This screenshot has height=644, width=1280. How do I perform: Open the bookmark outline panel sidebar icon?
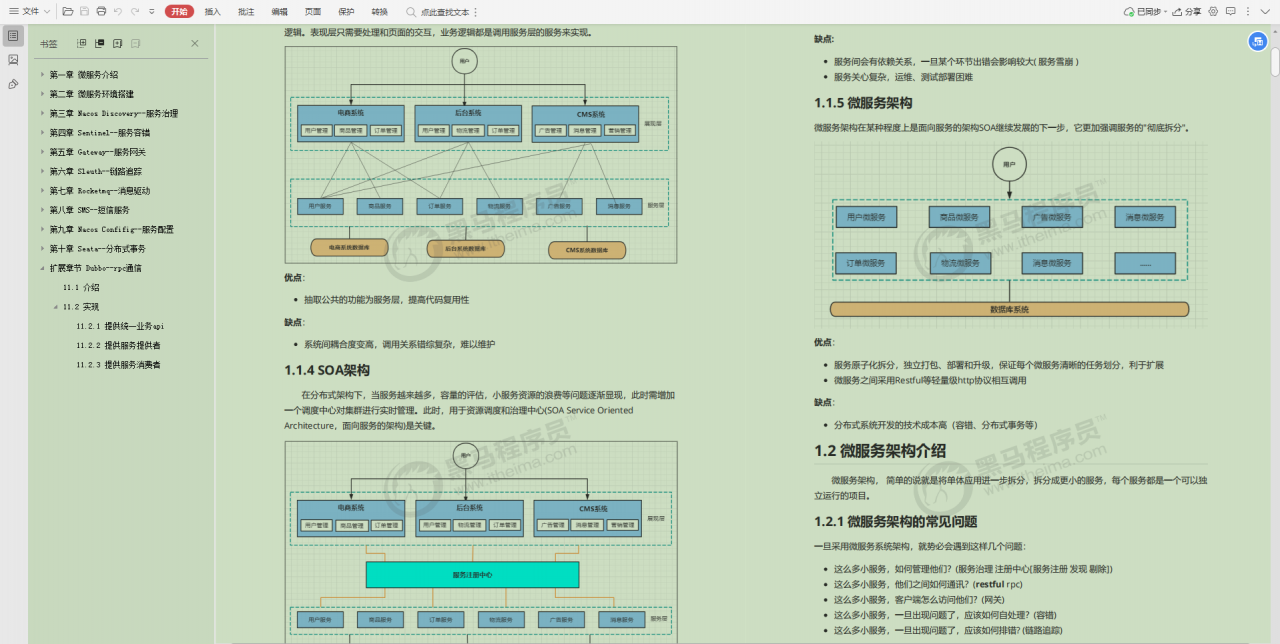pos(13,36)
